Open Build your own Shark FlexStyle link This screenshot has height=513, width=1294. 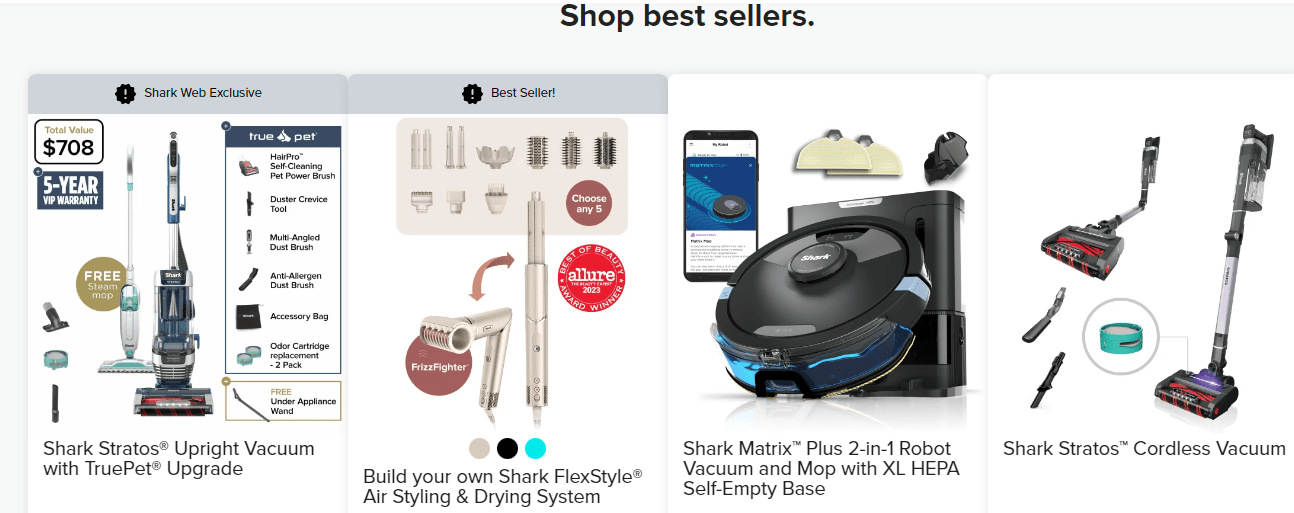[x=503, y=486]
